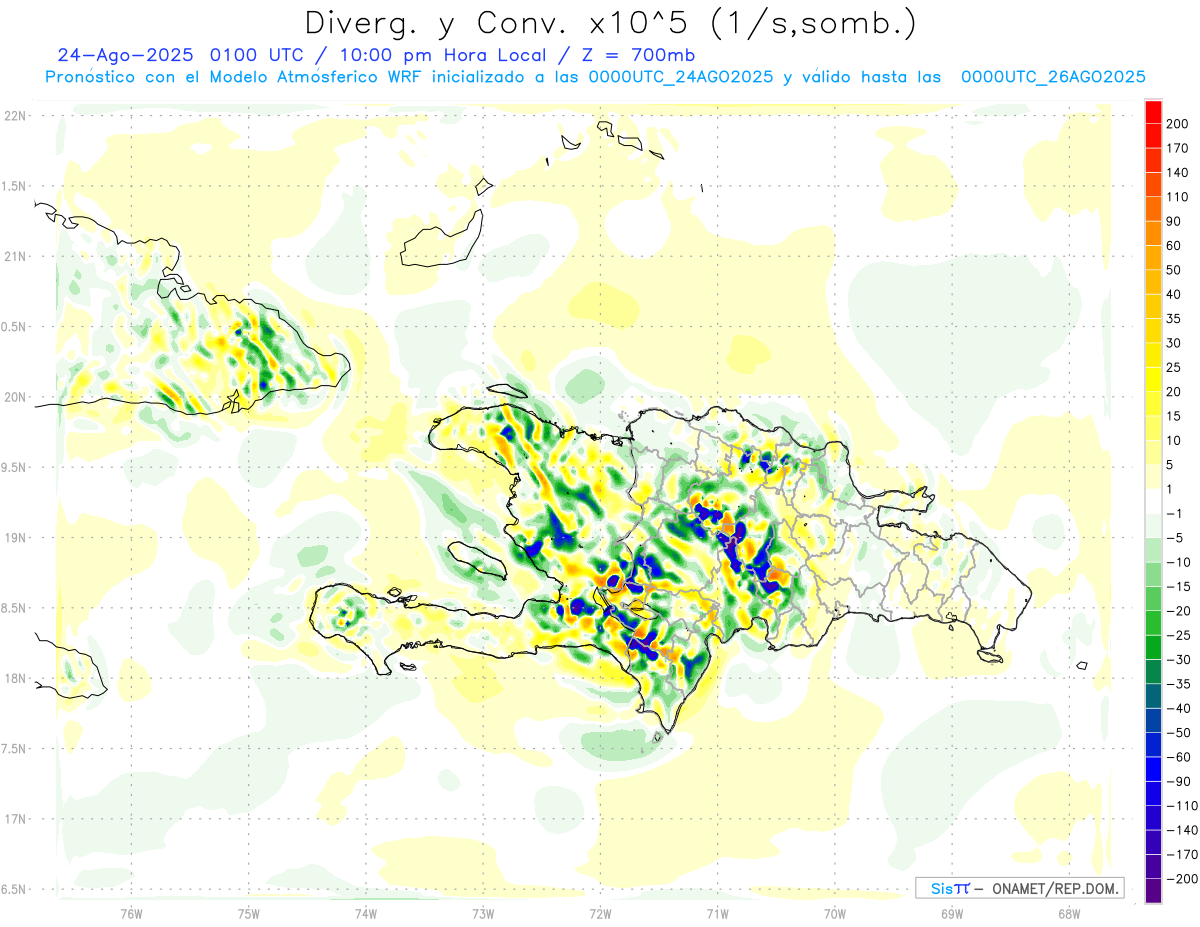Click the colorbar label "110"
Screen dimensions: 1200x927
1178,197
